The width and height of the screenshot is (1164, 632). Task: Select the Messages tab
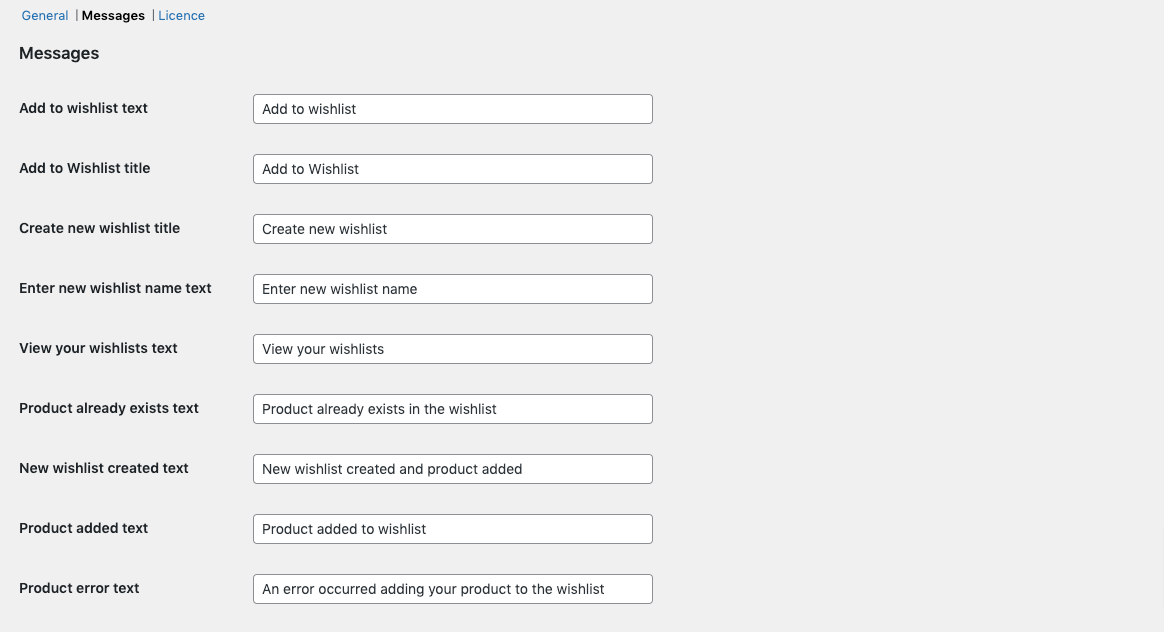coord(113,16)
